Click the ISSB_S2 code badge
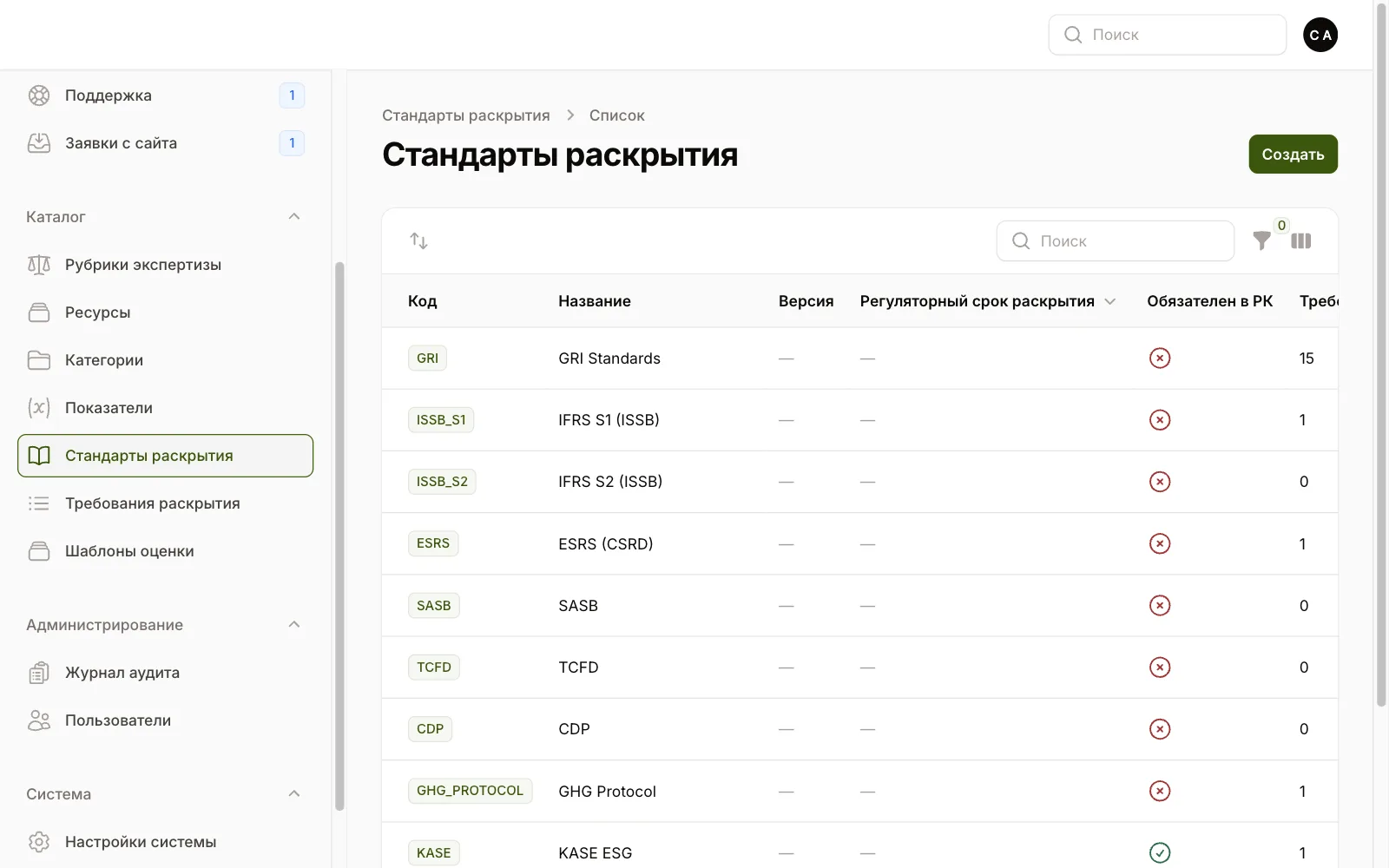This screenshot has width=1389, height=868. click(x=442, y=482)
